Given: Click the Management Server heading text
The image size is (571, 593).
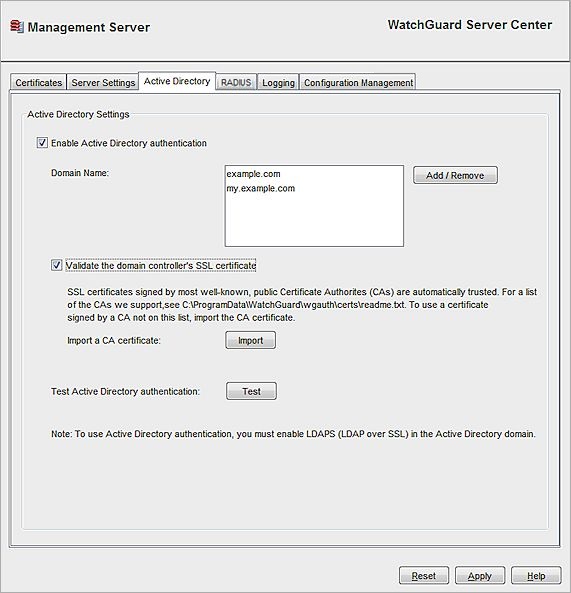Looking at the screenshot, I should (89, 27).
